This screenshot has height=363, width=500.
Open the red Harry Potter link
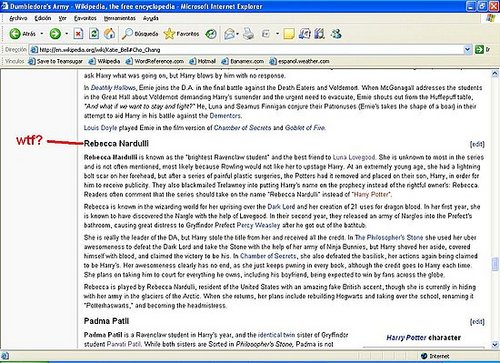click(x=371, y=194)
